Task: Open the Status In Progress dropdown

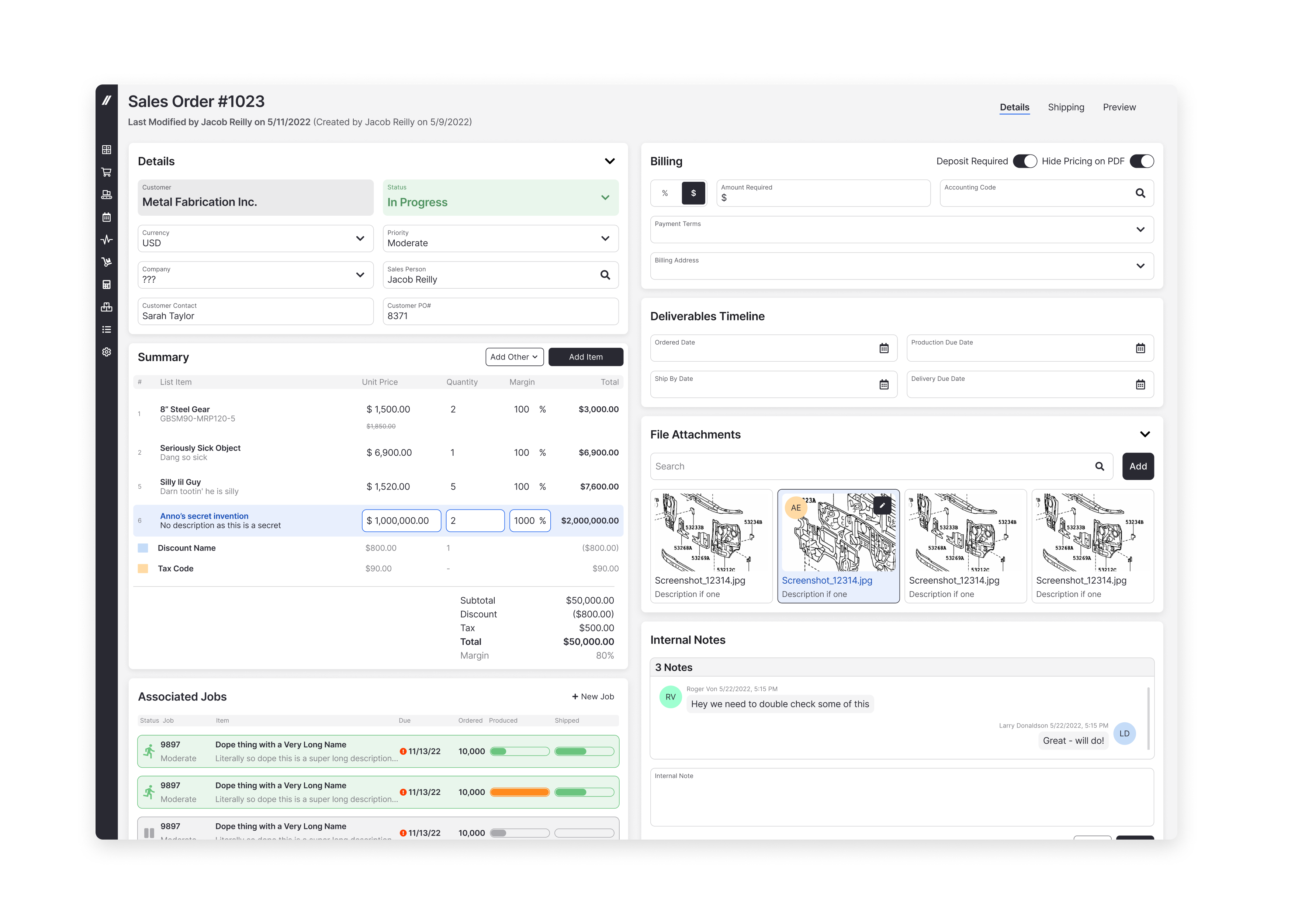Action: (x=605, y=198)
